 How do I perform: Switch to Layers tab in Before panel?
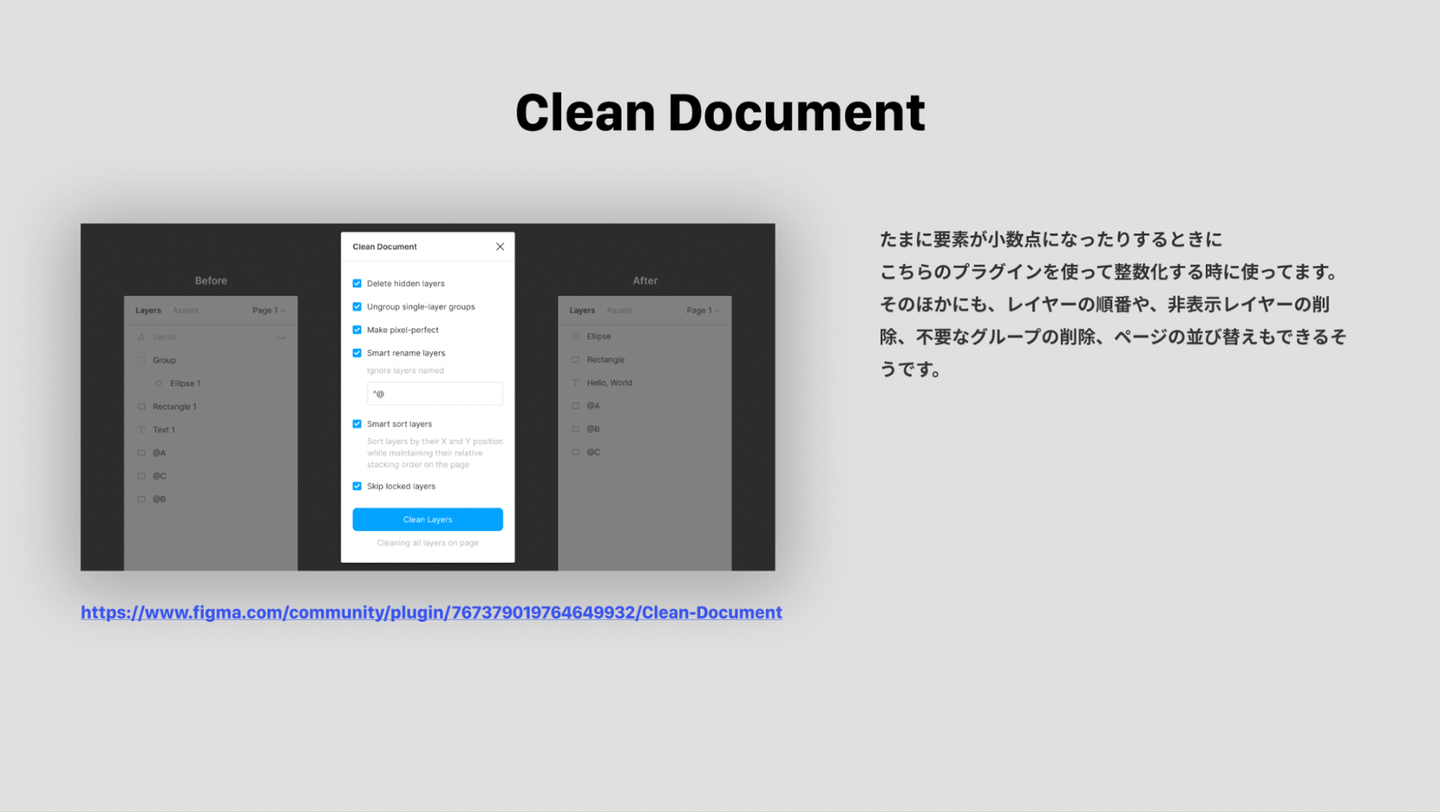click(x=148, y=310)
